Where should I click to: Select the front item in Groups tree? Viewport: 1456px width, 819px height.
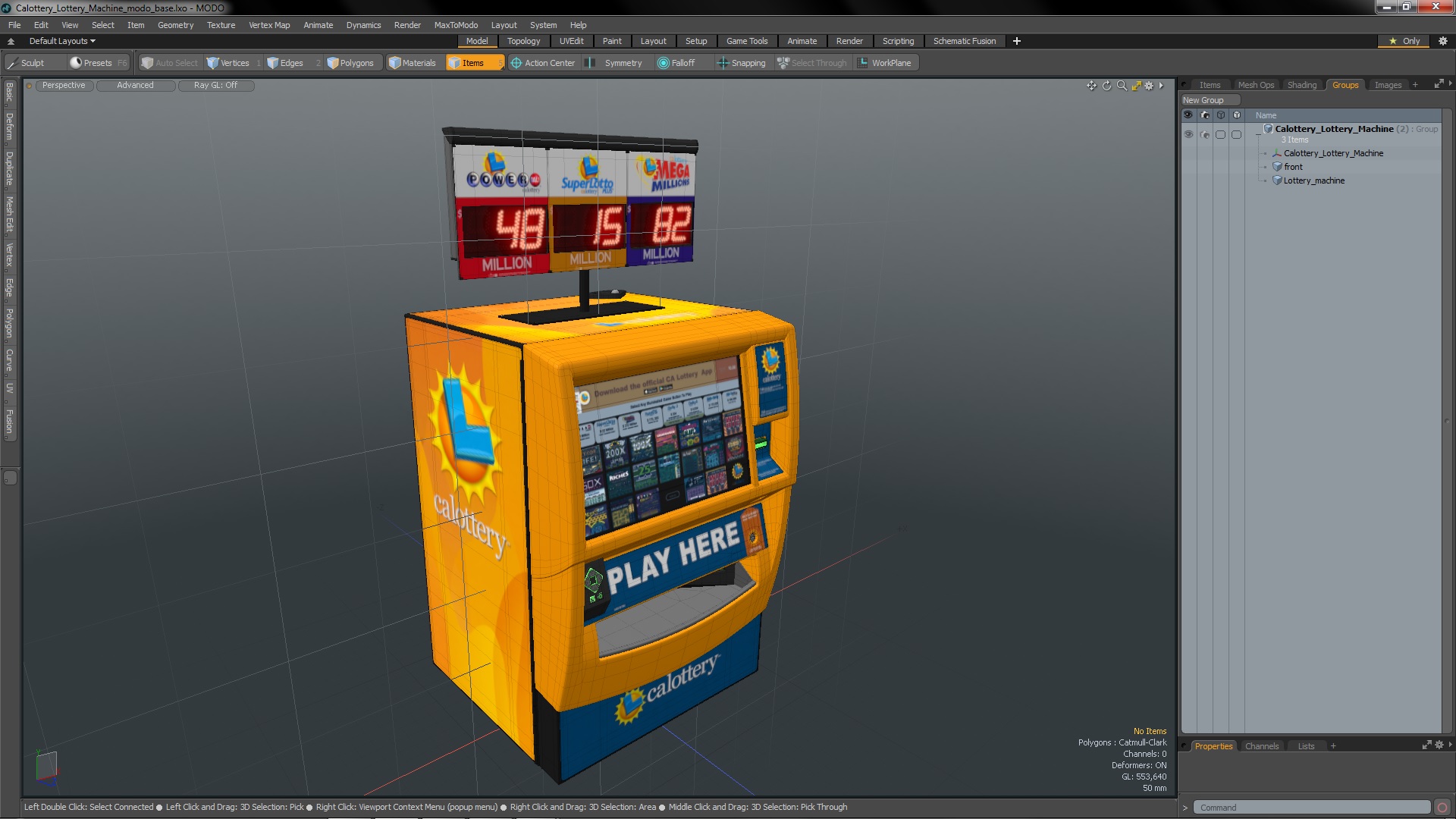pos(1293,167)
